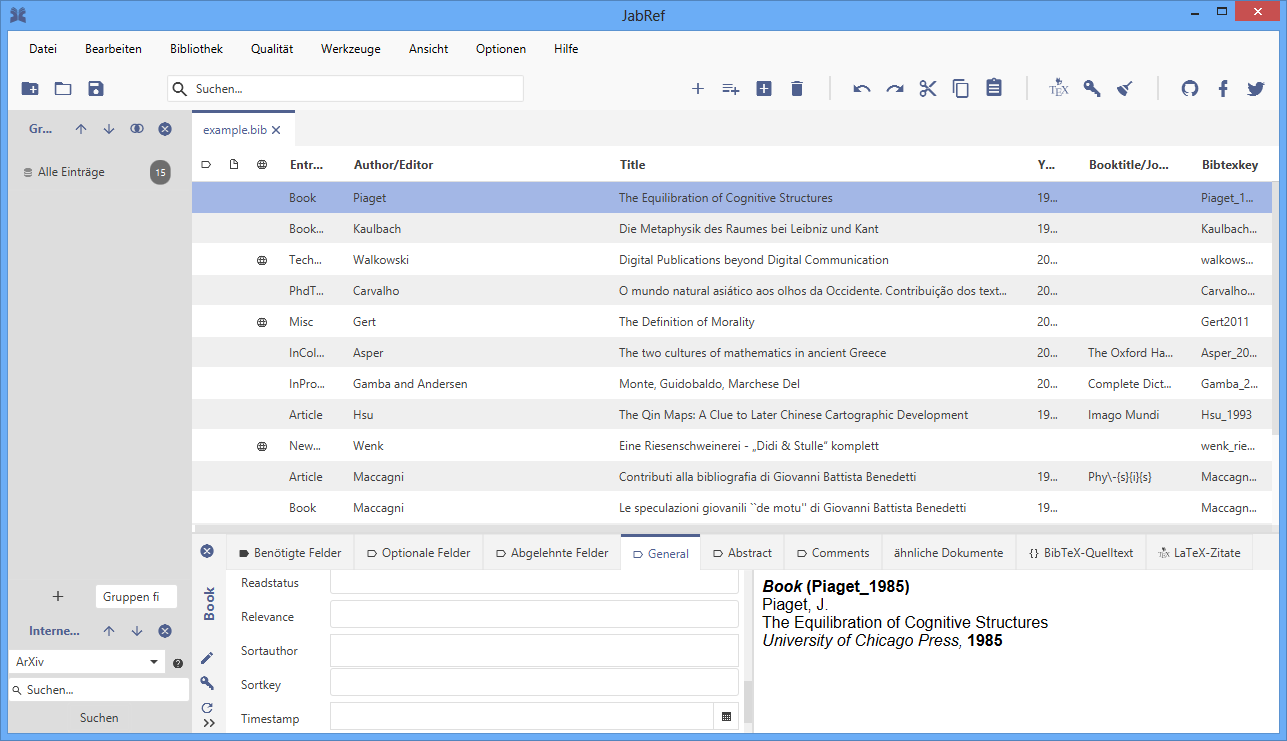The width and height of the screenshot is (1287, 741).
Task: Jump to the next entry with the chevrons
Action: tap(208, 723)
